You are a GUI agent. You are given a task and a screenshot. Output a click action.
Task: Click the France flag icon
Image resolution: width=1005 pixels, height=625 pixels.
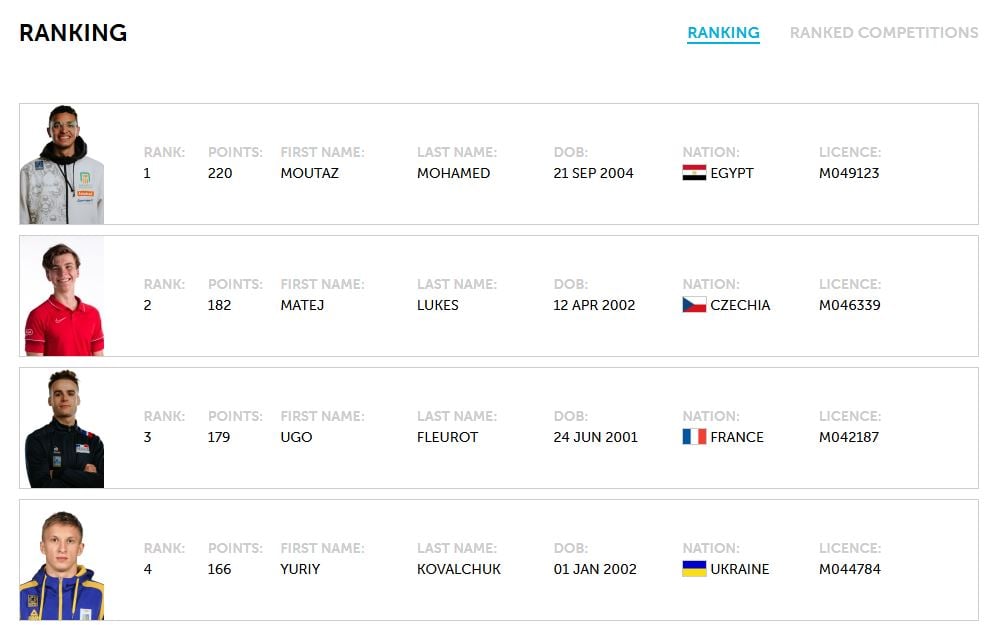(694, 437)
